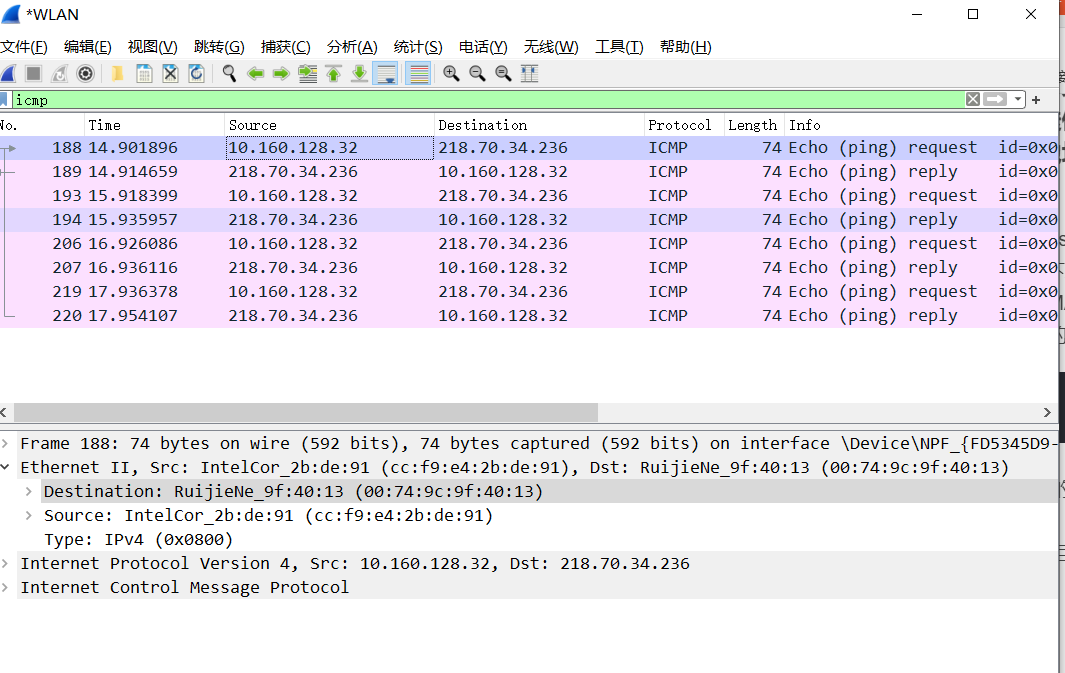The image size is (1065, 673).
Task: Open the 工具(T) menu
Action: (619, 47)
